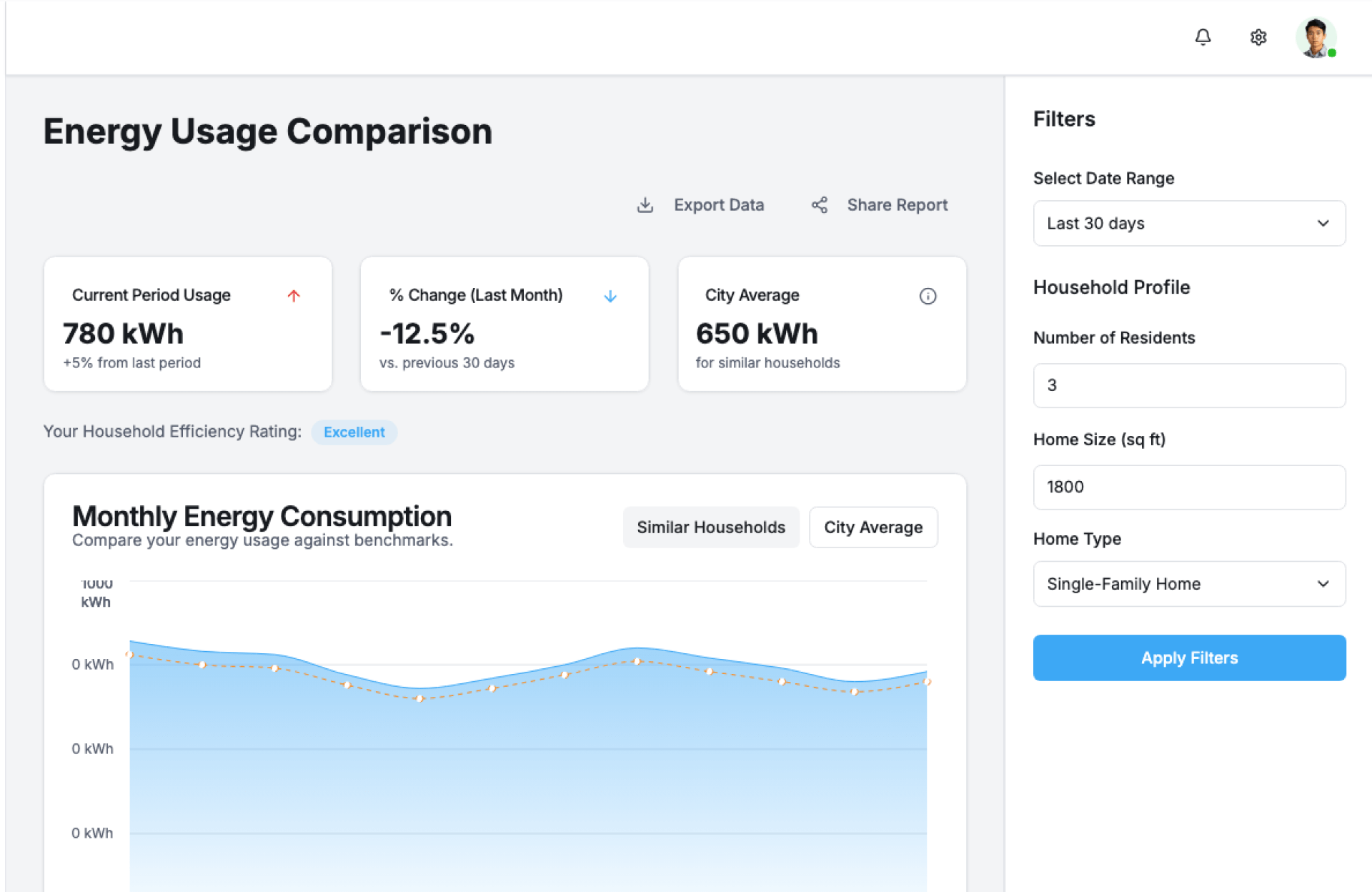The width and height of the screenshot is (1372, 892).
Task: Click blue down arrow on % Change card
Action: coord(610,296)
